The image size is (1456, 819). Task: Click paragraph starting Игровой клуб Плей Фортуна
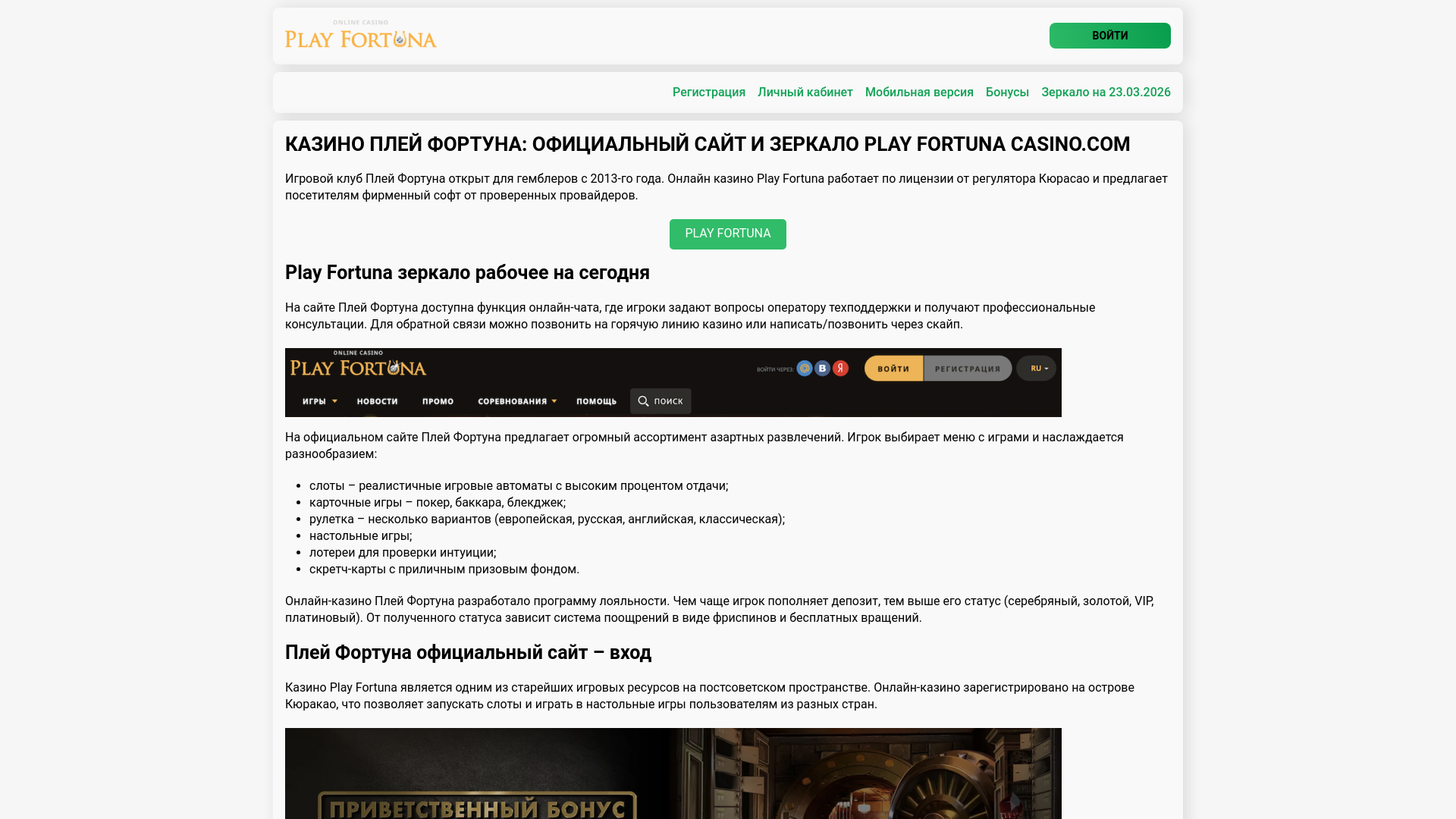(x=726, y=187)
